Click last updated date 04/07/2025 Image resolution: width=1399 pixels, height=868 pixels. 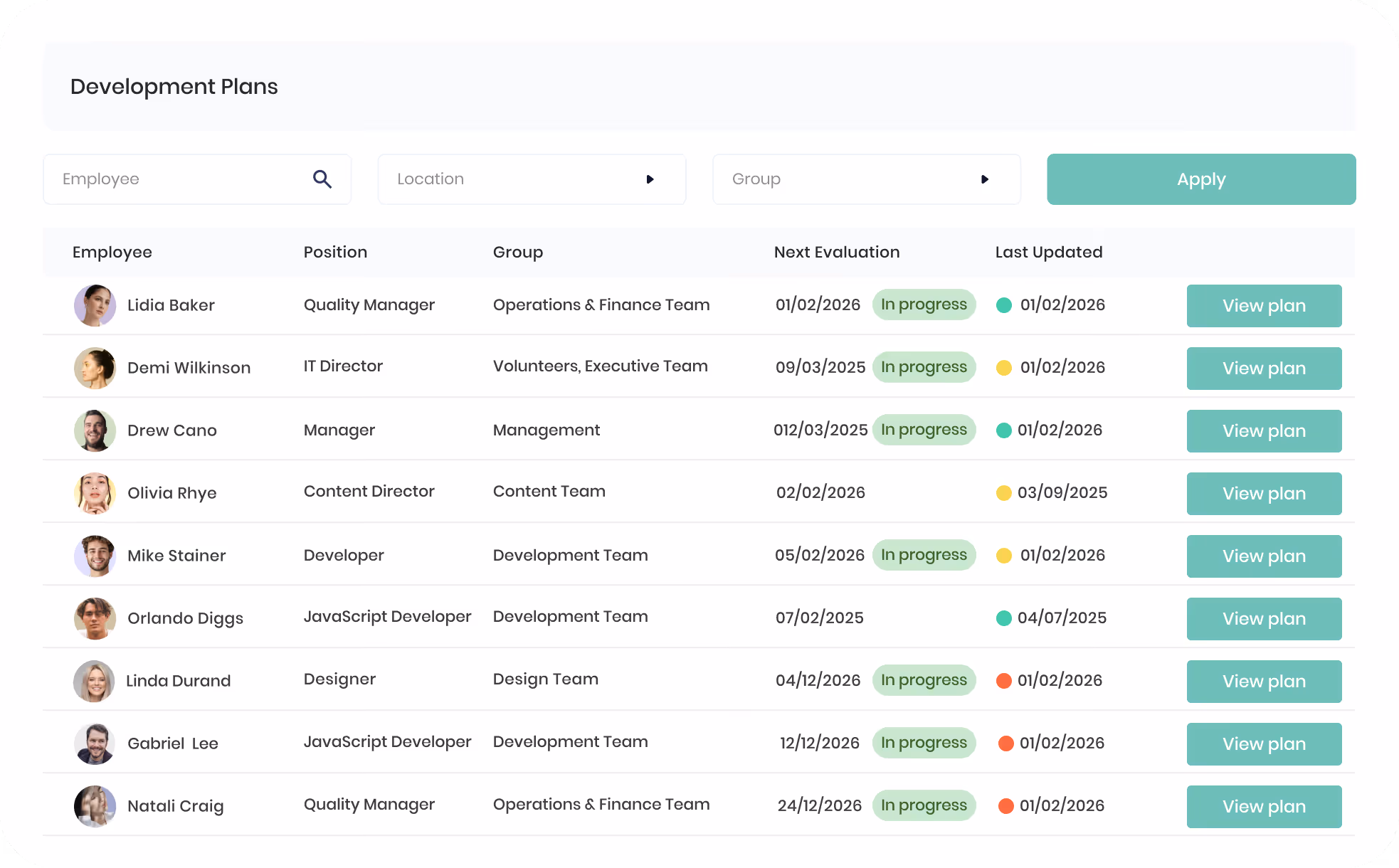pyautogui.click(x=1062, y=618)
